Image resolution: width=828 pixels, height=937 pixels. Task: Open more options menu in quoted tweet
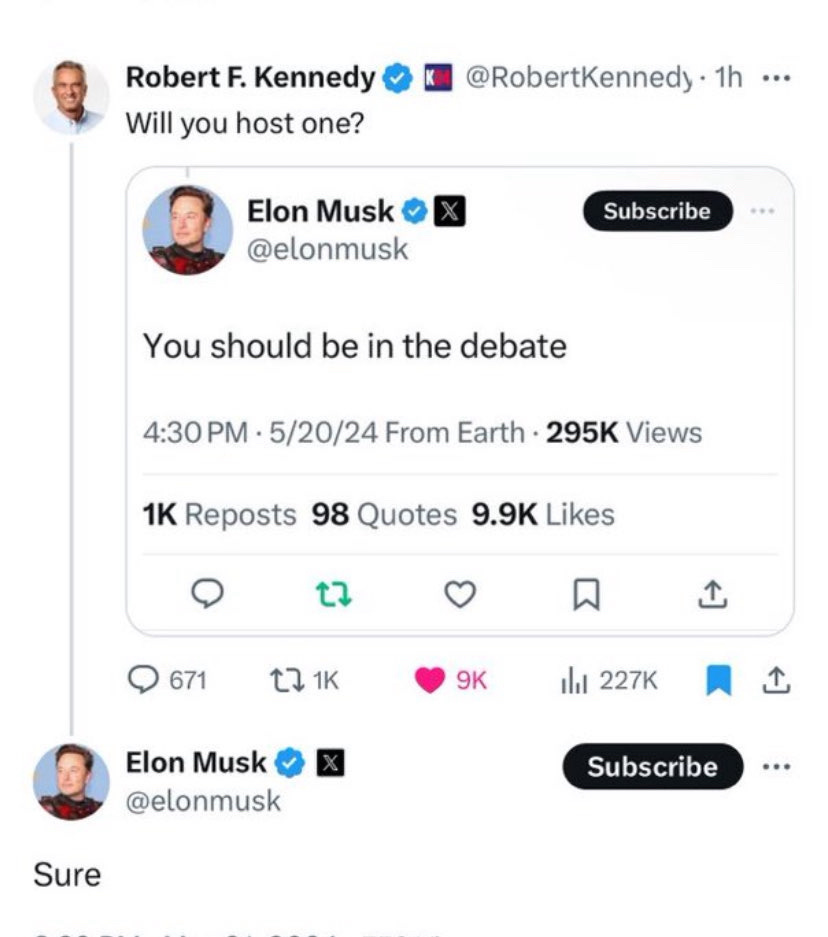point(765,211)
